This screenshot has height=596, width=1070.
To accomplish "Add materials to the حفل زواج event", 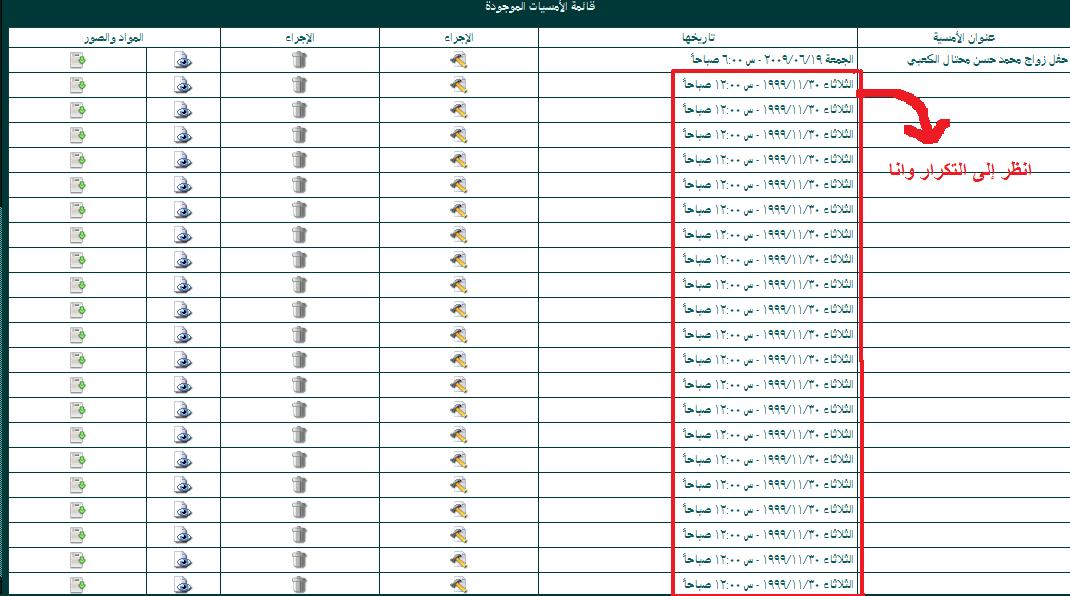I will point(77,60).
